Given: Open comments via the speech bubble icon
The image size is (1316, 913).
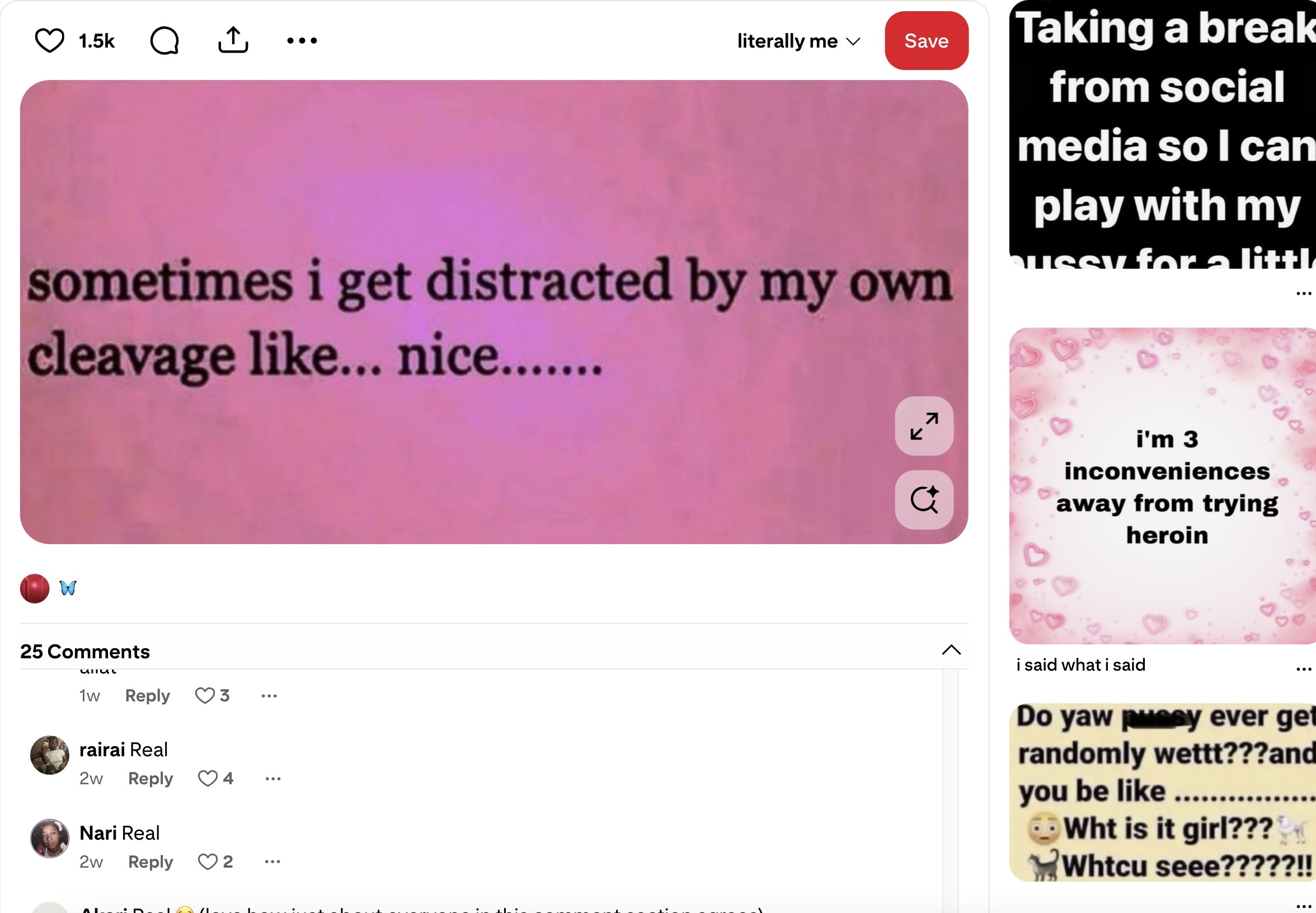Looking at the screenshot, I should [164, 41].
